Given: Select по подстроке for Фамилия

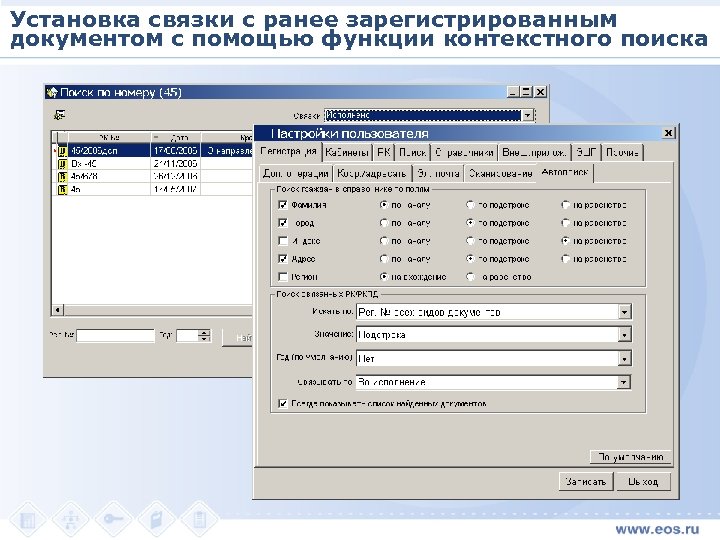Looking at the screenshot, I should pos(470,205).
